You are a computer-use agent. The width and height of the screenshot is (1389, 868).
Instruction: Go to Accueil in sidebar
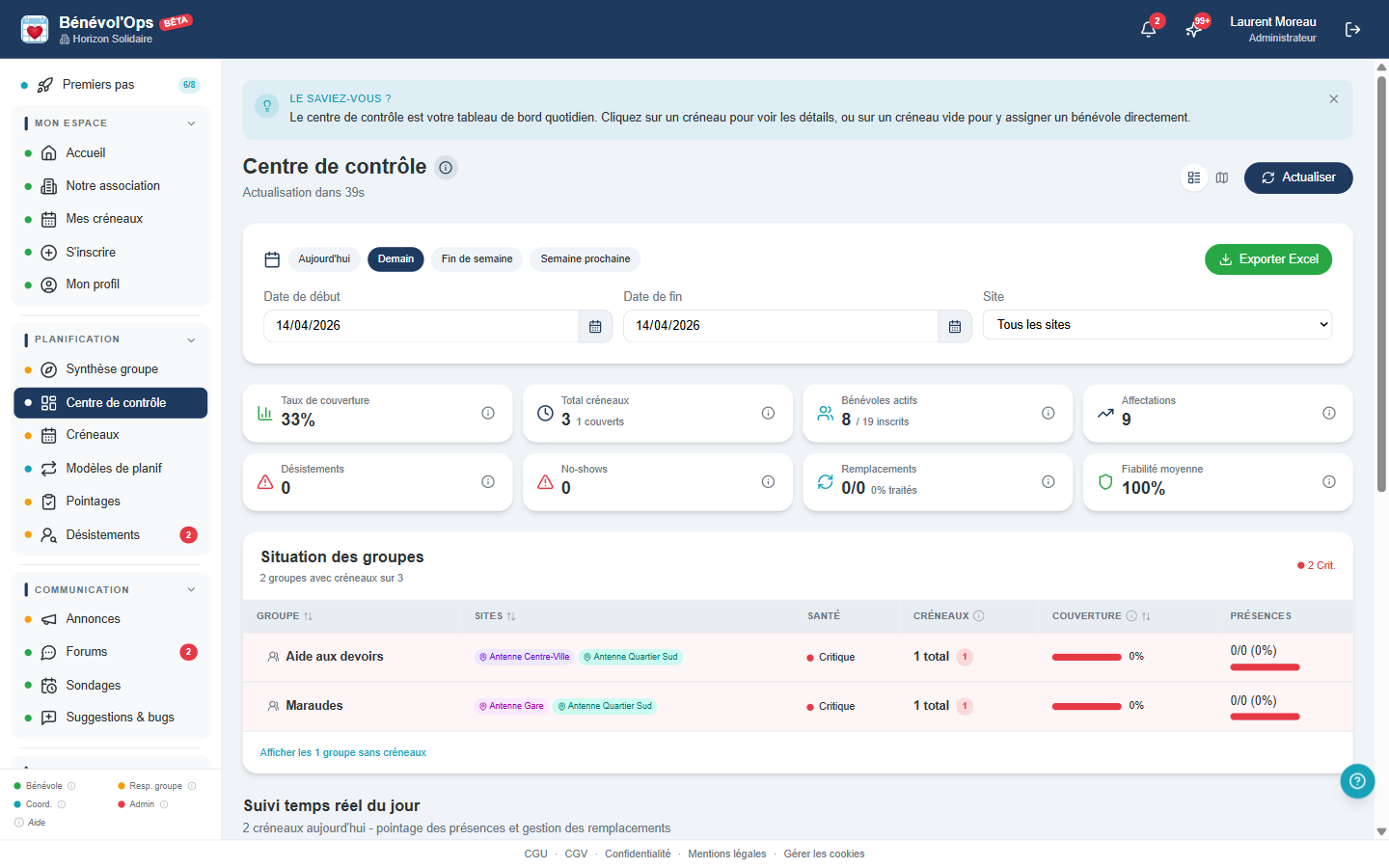pyautogui.click(x=110, y=153)
